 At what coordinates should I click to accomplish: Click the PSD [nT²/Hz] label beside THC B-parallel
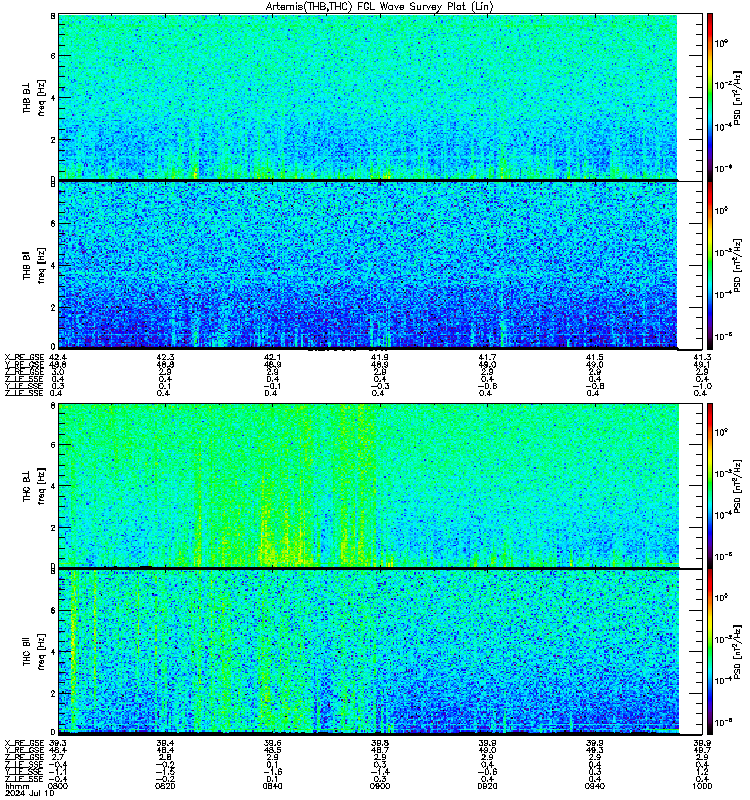tap(737, 652)
